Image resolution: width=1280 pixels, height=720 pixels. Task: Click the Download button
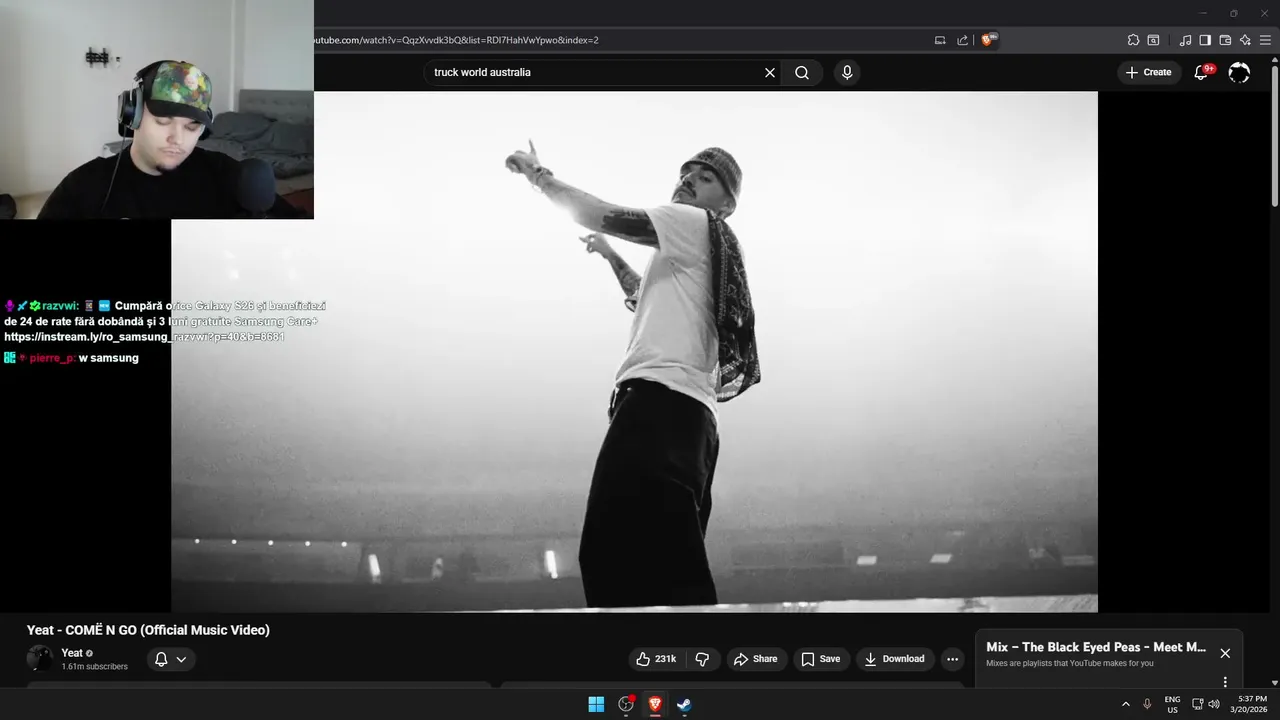(x=895, y=659)
